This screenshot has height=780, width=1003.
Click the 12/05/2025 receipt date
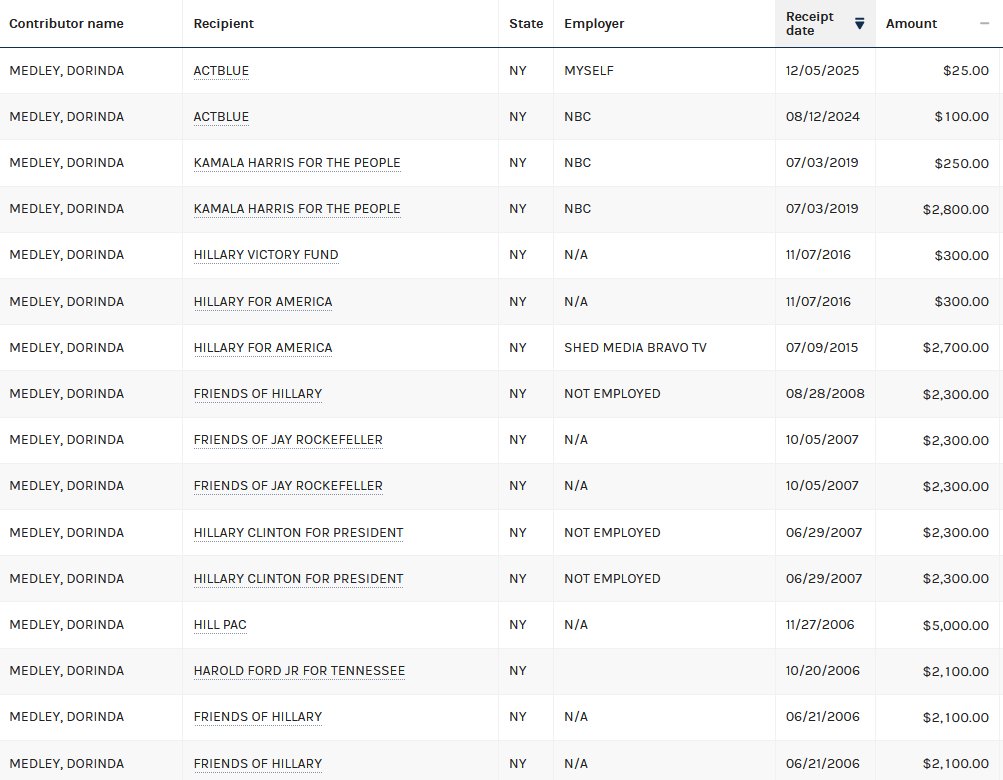822,71
